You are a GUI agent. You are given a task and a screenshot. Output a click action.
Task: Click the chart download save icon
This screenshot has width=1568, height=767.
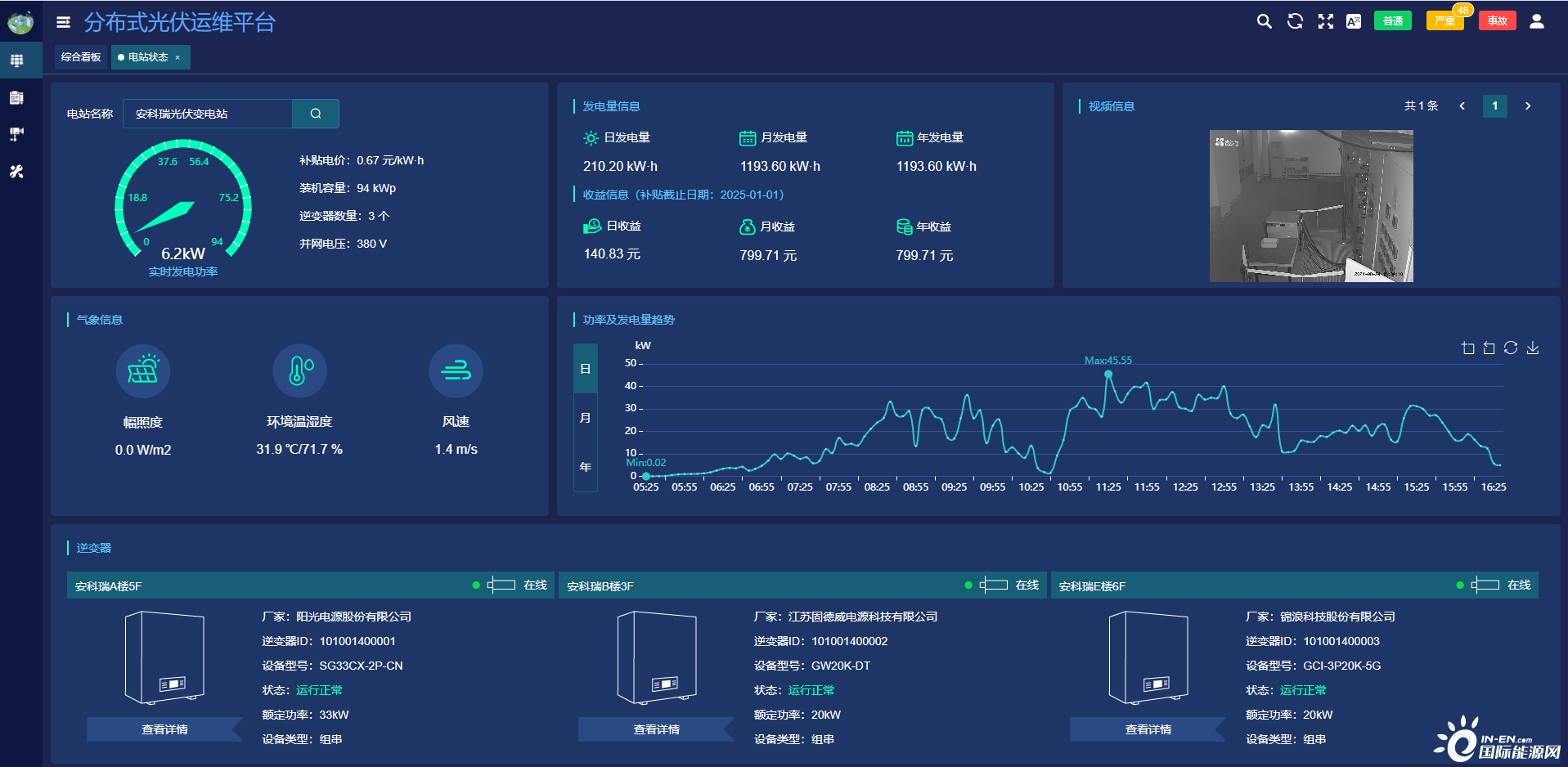pos(1533,348)
